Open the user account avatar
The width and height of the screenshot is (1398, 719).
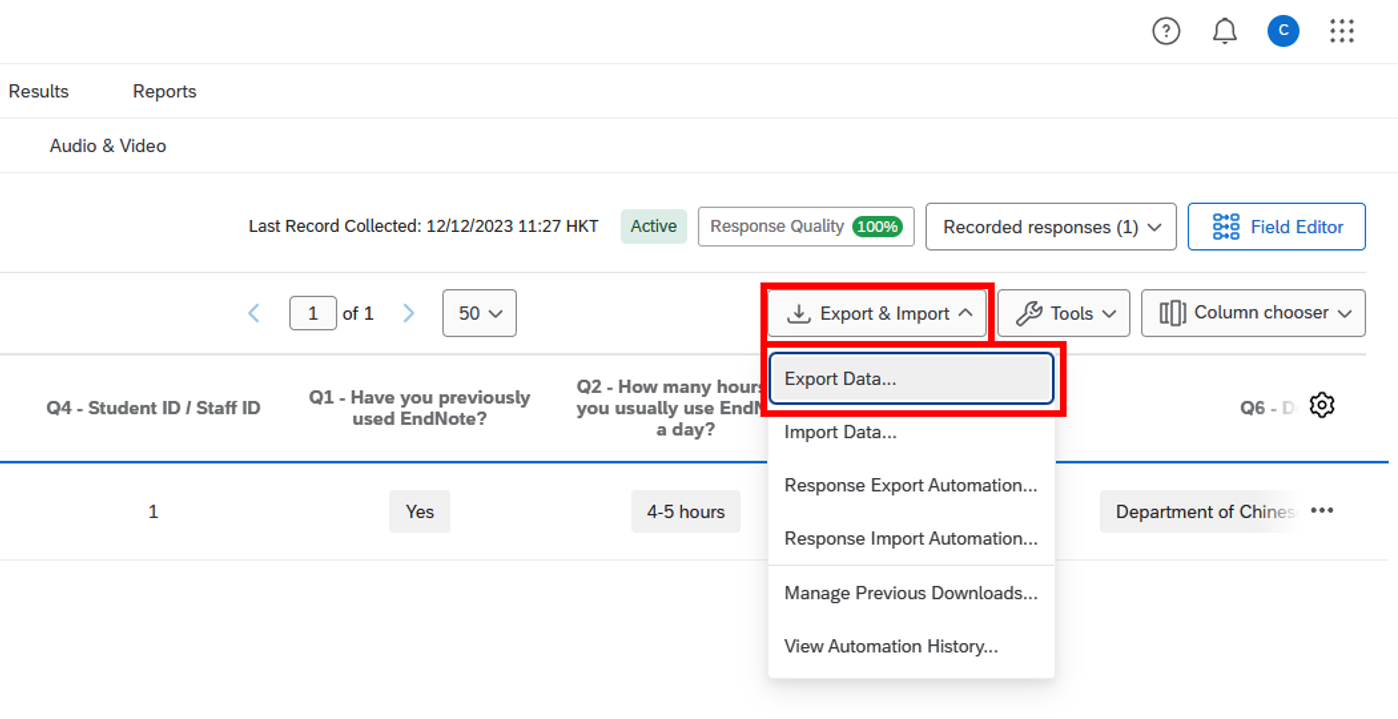pyautogui.click(x=1283, y=32)
